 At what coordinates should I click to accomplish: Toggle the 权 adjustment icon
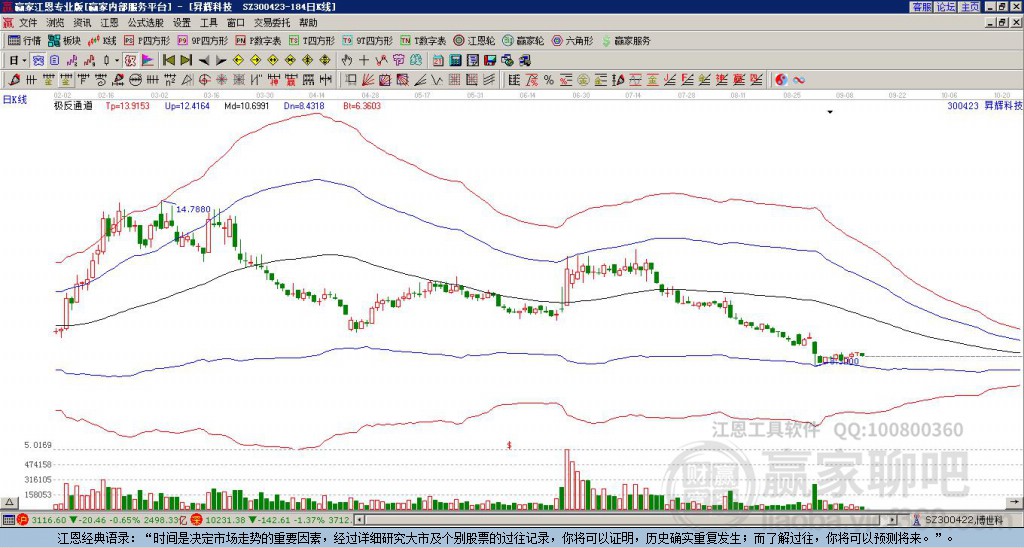(129, 60)
